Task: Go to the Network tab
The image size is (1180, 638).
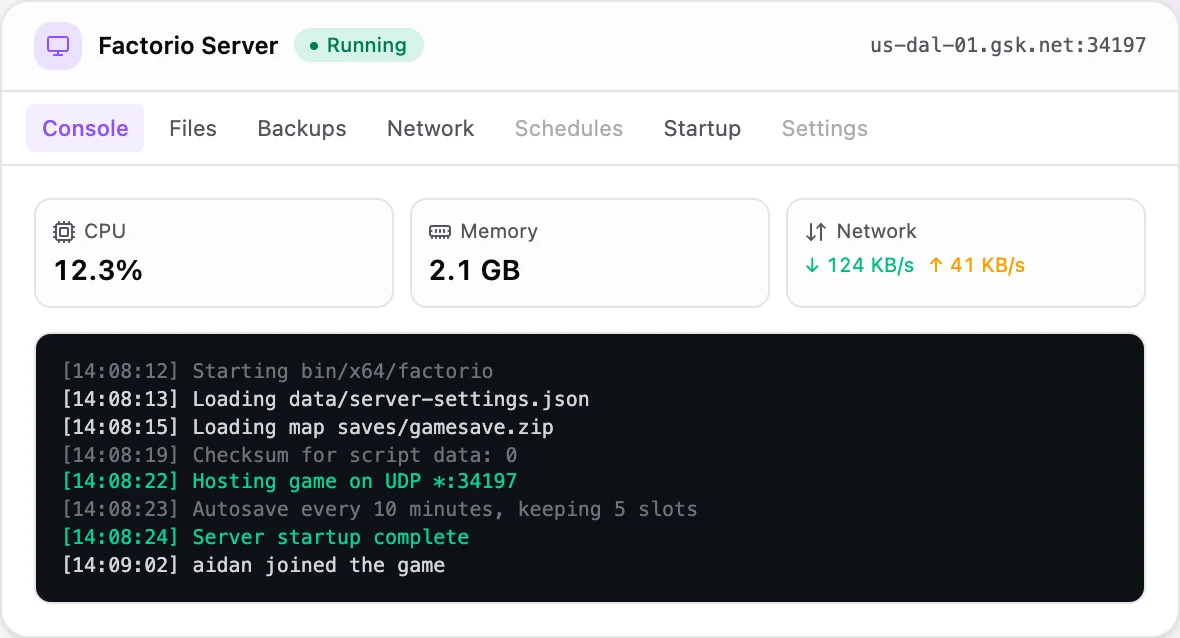Action: click(x=430, y=128)
